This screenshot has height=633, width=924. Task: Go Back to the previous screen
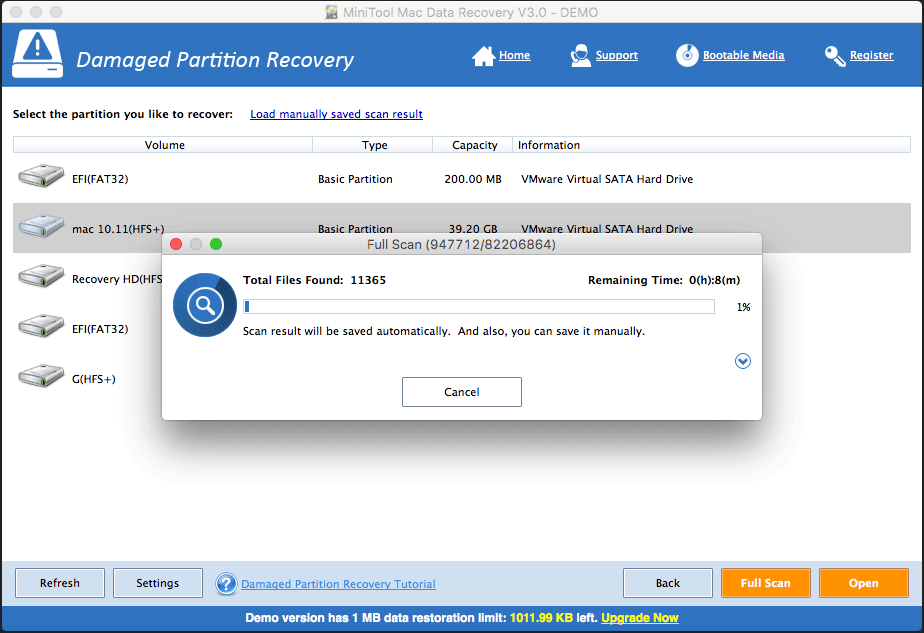click(x=668, y=583)
